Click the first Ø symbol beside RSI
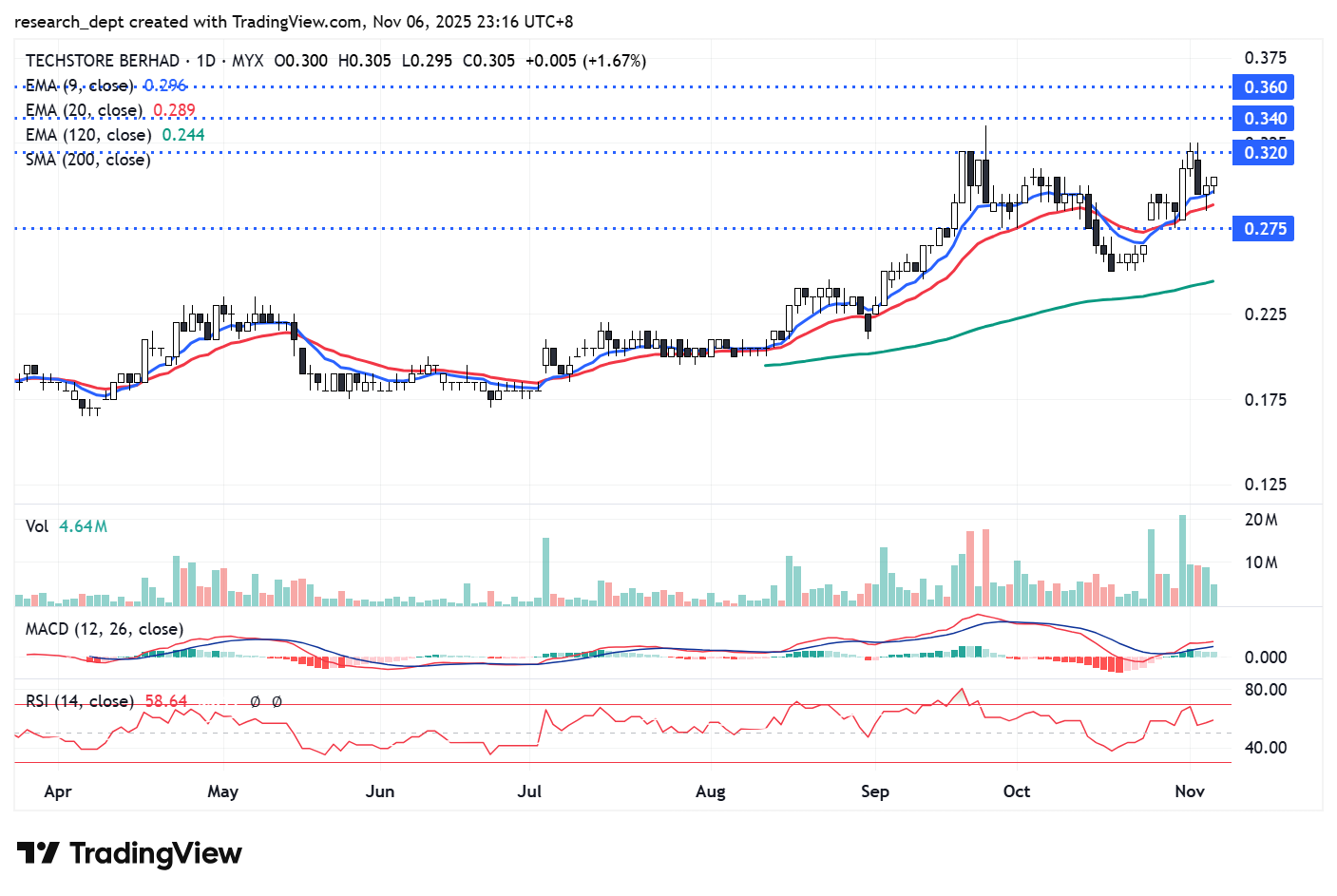Screen dimensions: 1337x896 [256, 702]
